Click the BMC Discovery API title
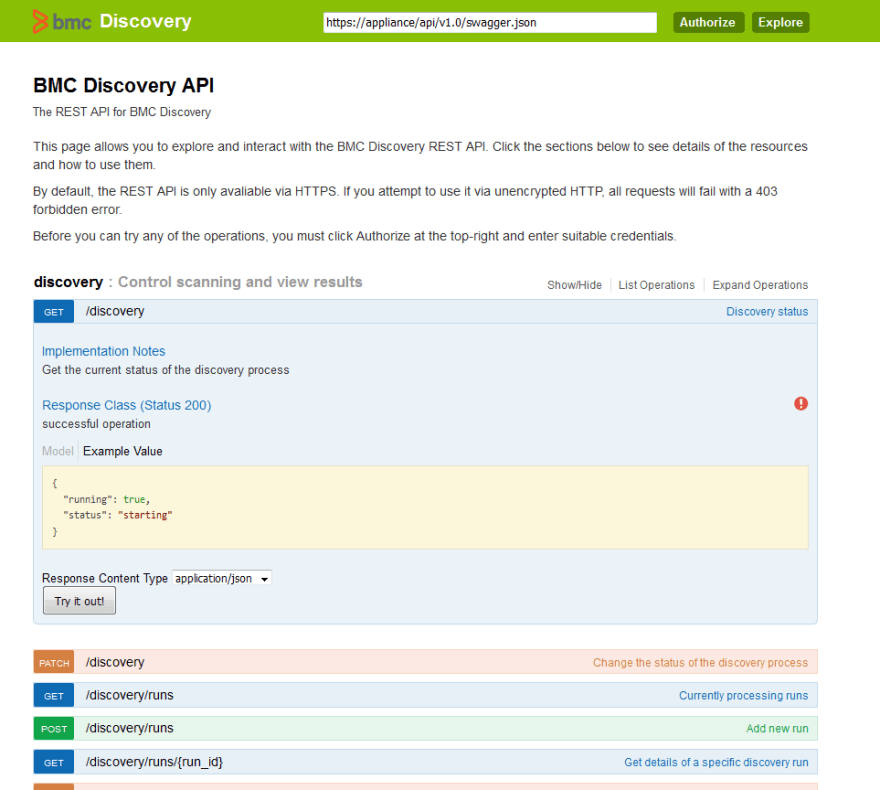 tap(123, 85)
